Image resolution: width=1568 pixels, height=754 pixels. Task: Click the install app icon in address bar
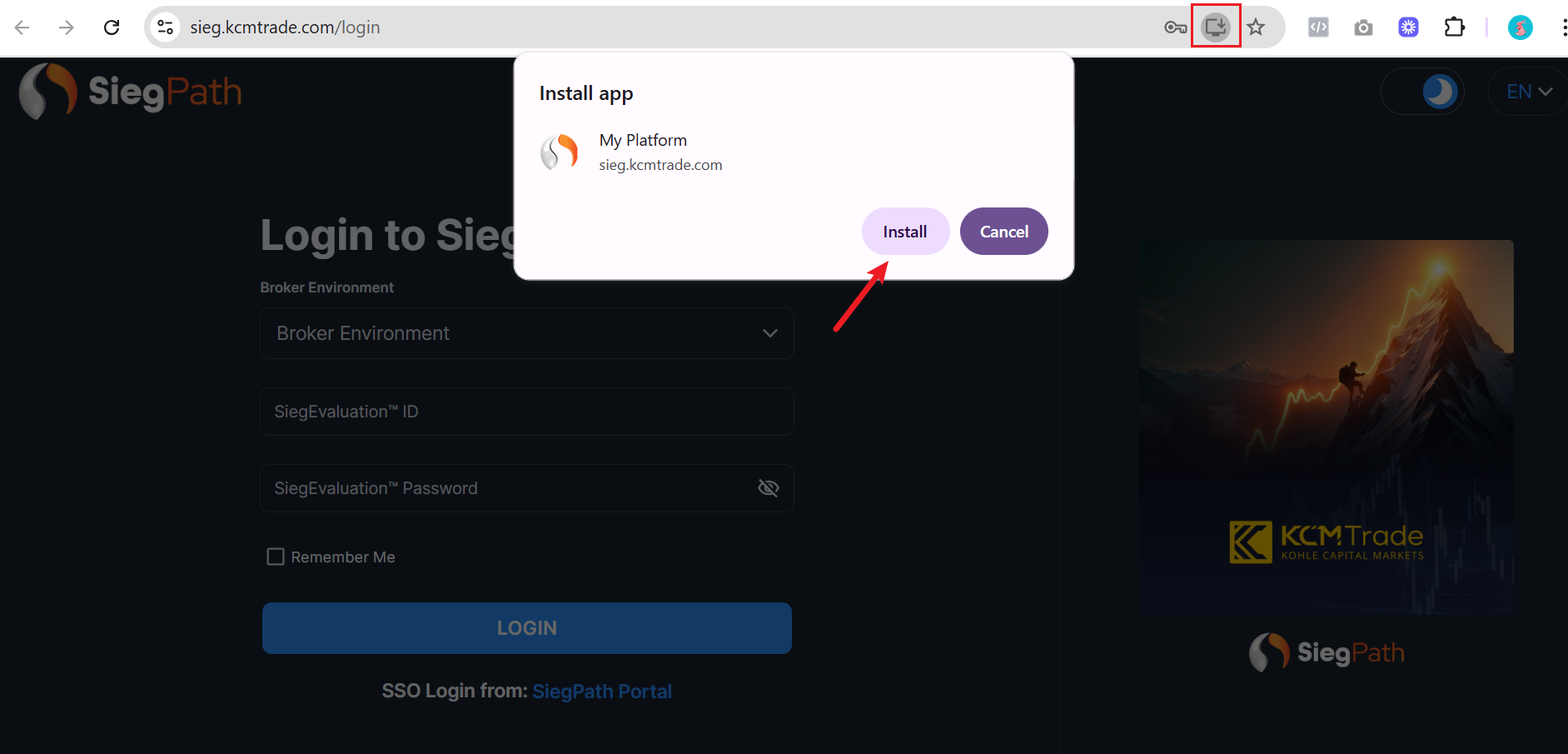point(1216,27)
